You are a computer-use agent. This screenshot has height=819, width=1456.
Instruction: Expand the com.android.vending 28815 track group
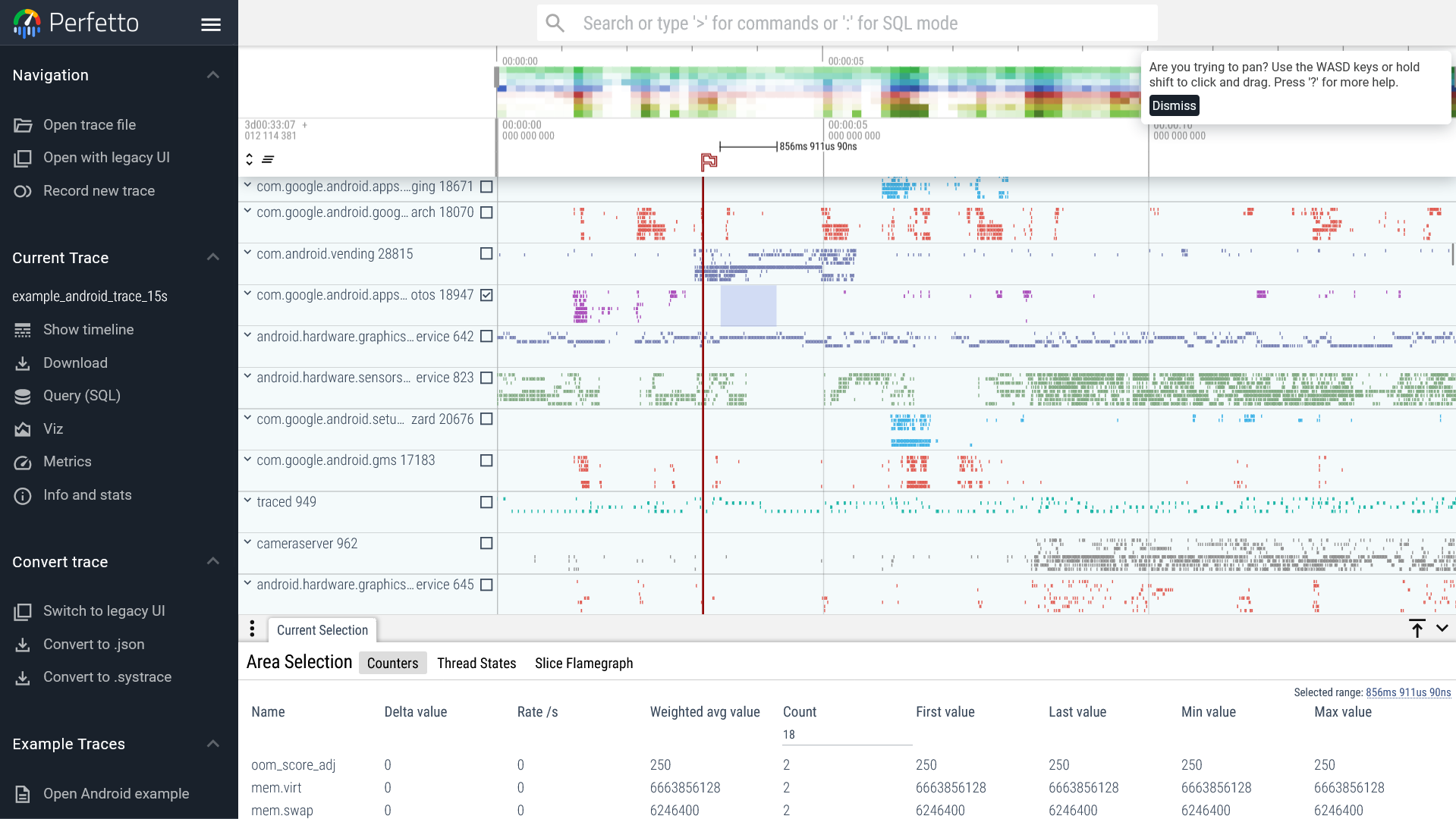click(247, 253)
